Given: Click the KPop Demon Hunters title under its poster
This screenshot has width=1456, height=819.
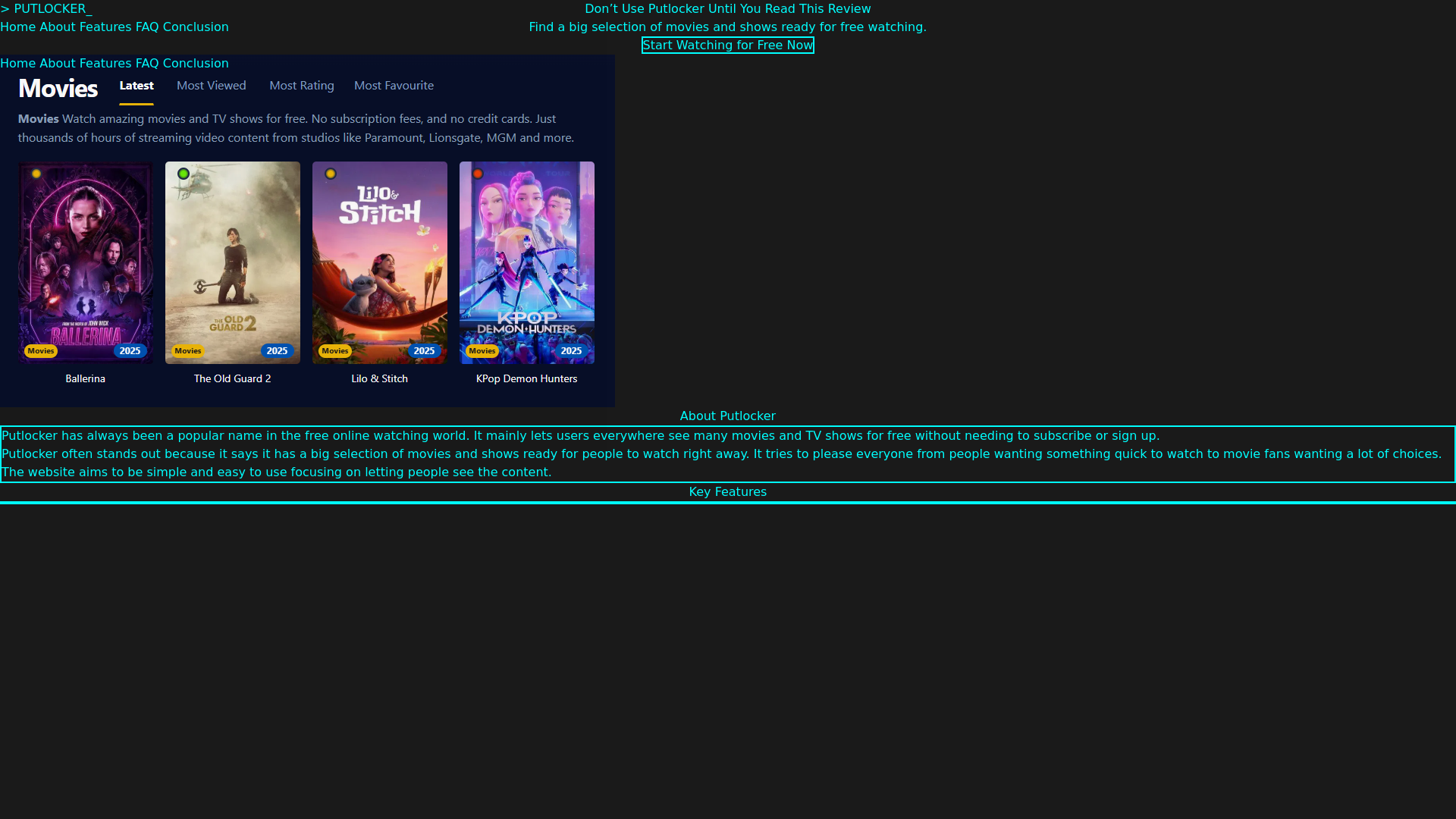Looking at the screenshot, I should click(527, 378).
